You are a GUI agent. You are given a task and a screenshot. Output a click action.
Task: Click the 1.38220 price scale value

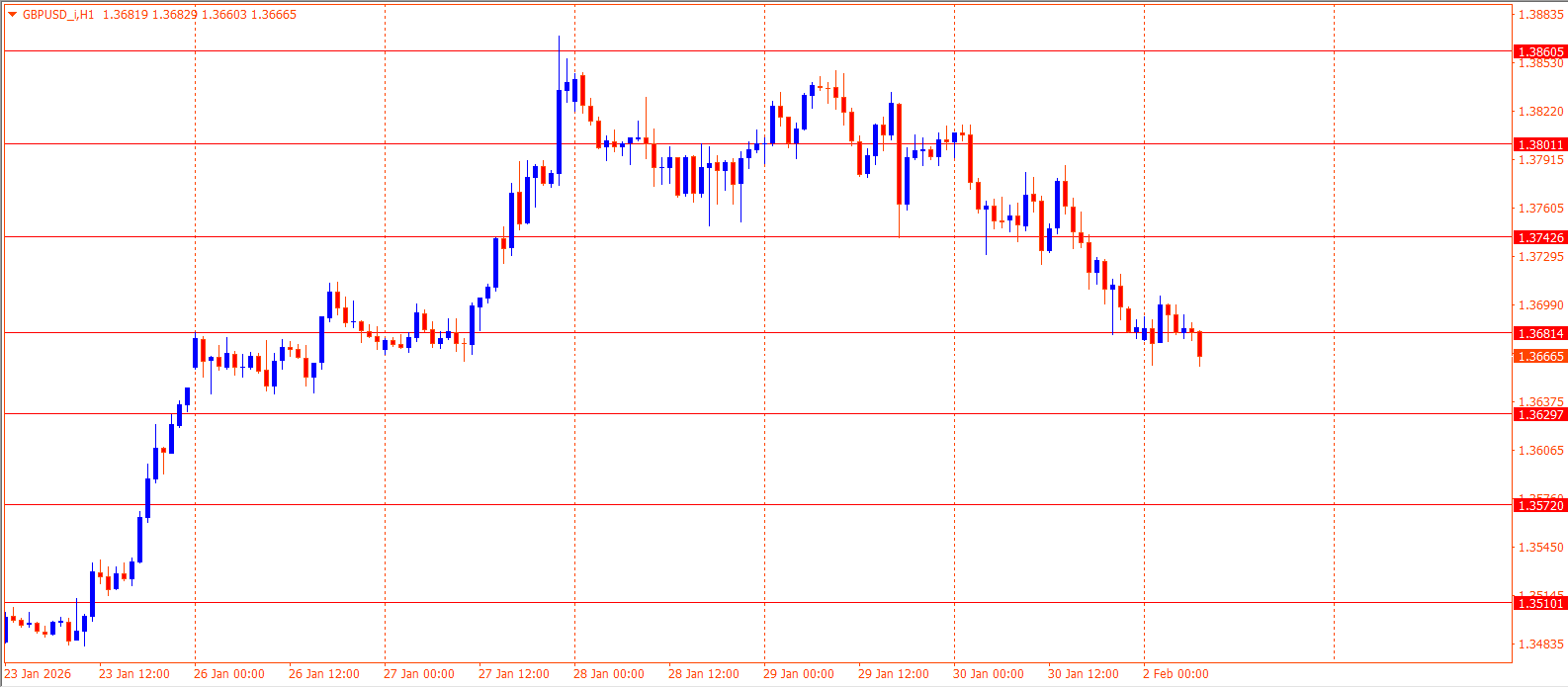click(x=1541, y=112)
